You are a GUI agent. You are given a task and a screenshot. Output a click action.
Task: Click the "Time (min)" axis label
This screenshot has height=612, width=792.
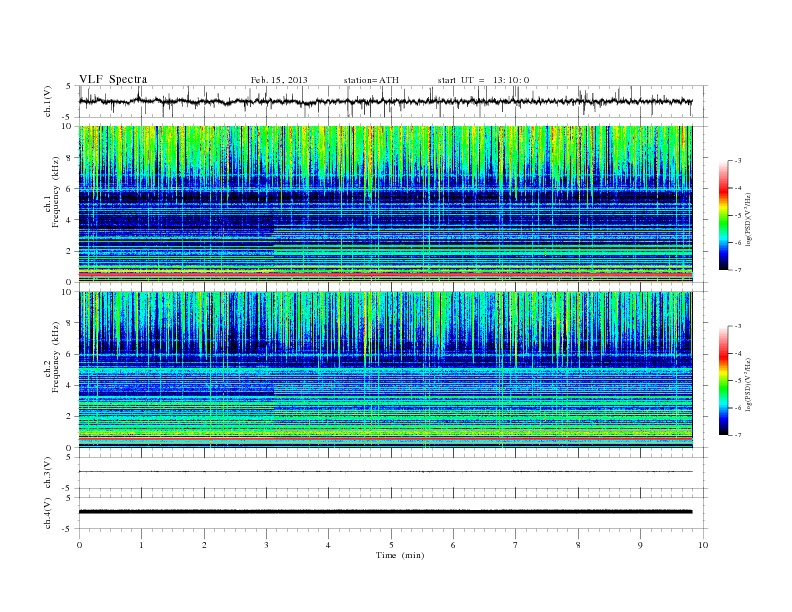click(x=400, y=555)
